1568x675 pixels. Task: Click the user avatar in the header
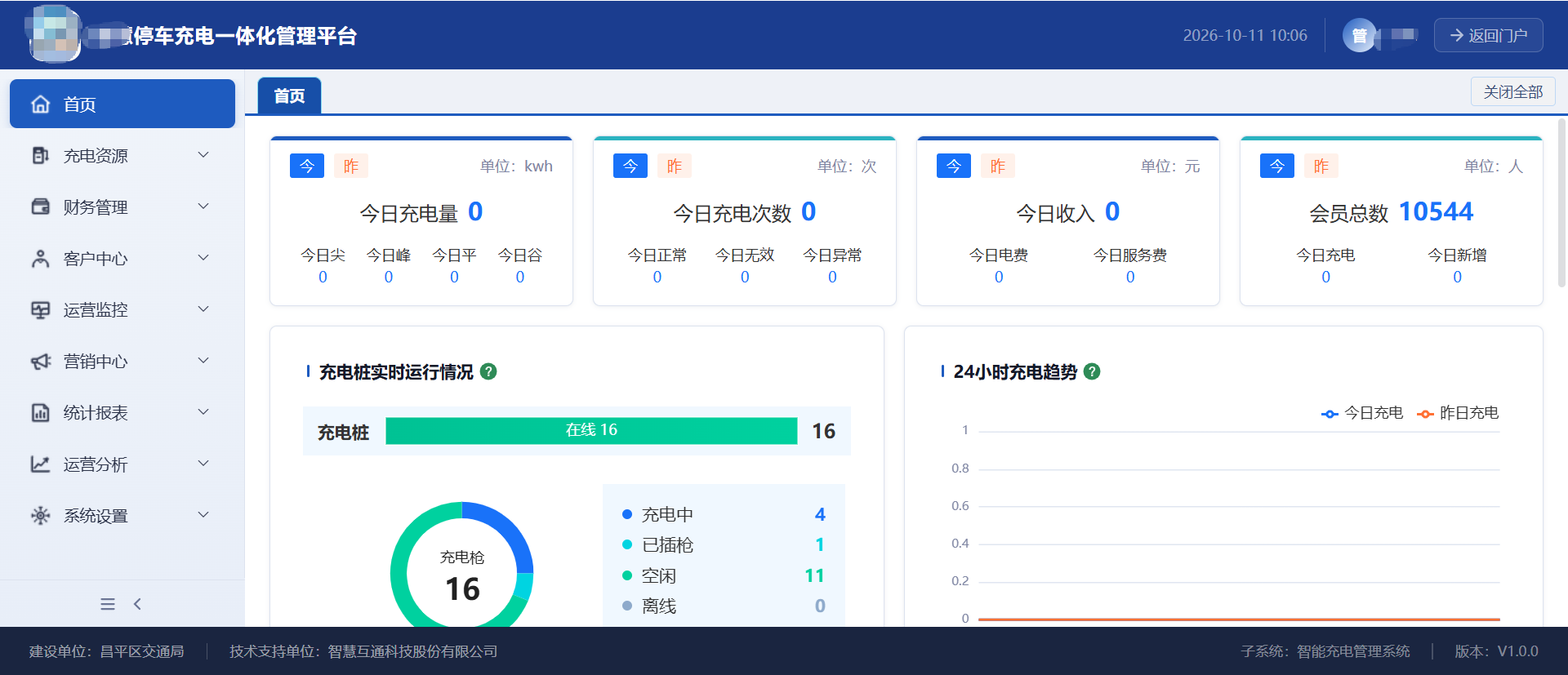1360,35
